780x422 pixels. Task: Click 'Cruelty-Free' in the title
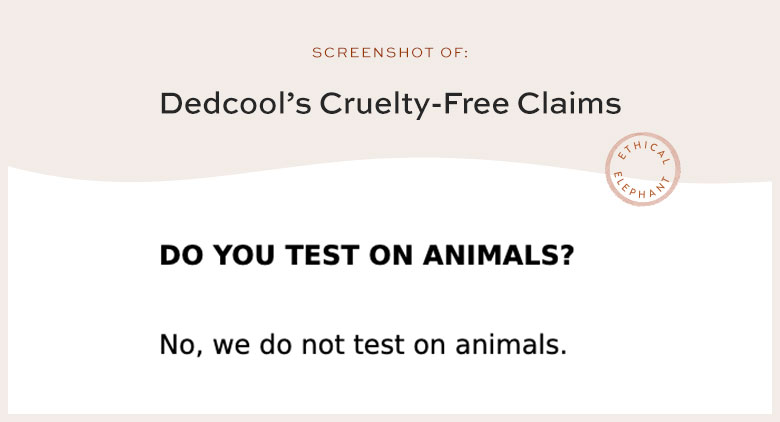coord(414,105)
